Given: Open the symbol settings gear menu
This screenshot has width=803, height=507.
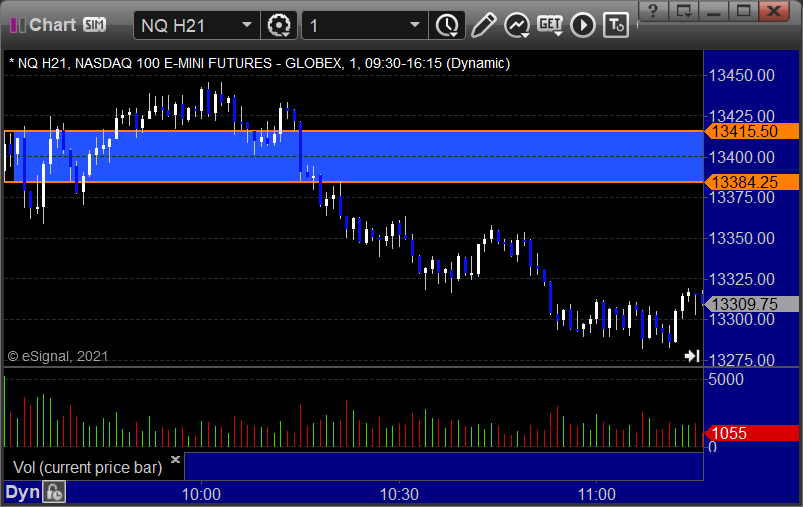Looking at the screenshot, I should point(279,25).
